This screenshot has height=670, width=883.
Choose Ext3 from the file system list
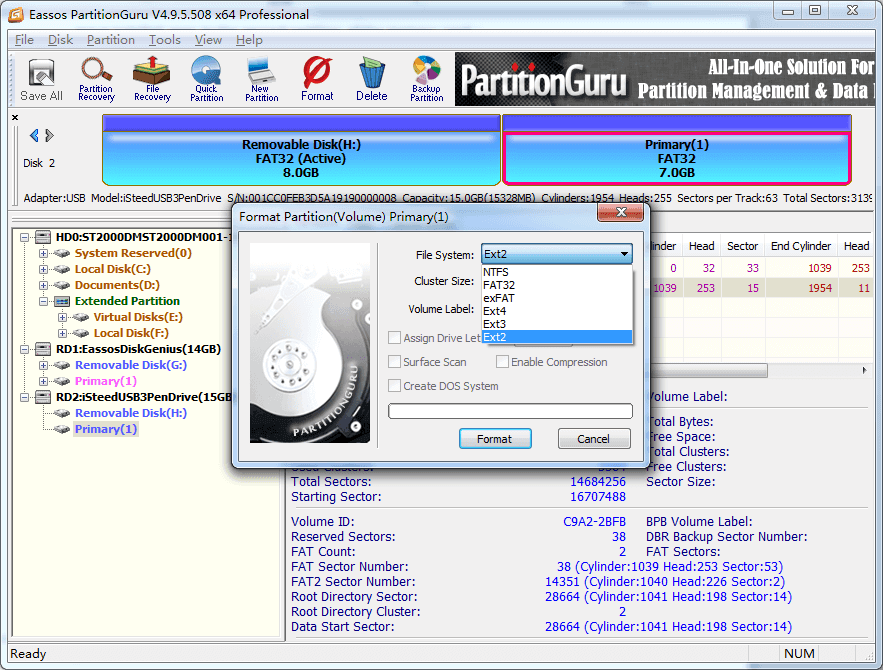[557, 324]
